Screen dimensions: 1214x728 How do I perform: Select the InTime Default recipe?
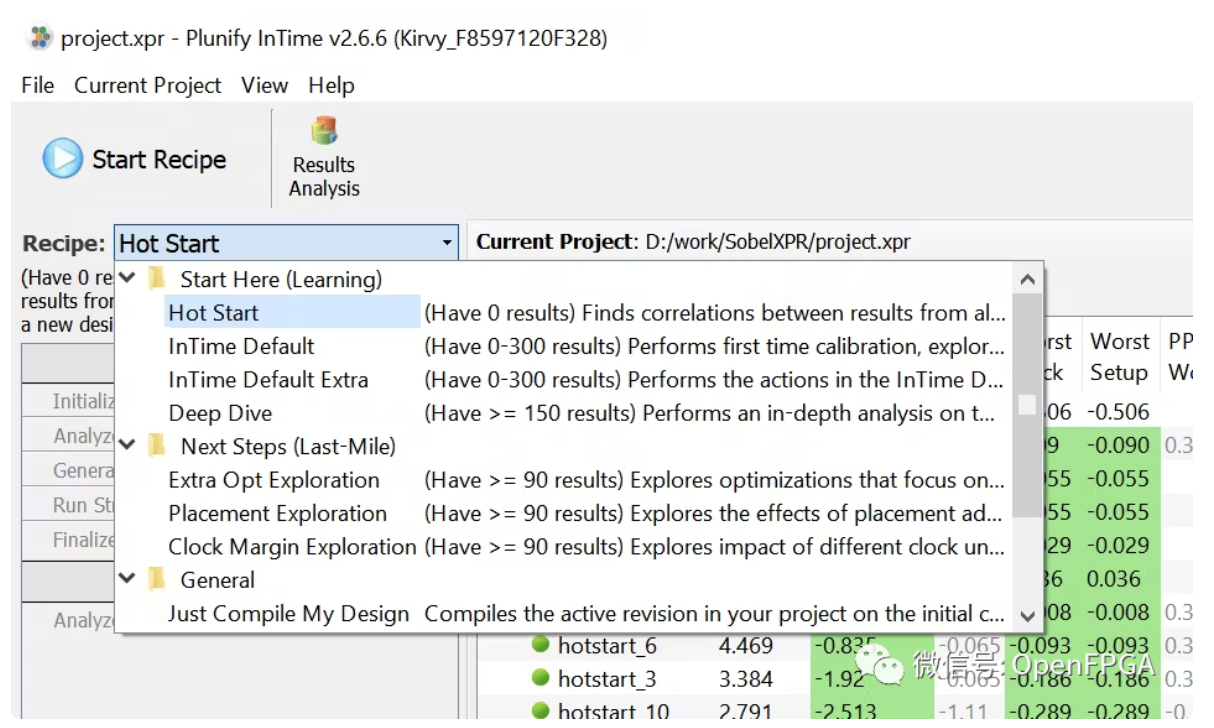tap(241, 347)
